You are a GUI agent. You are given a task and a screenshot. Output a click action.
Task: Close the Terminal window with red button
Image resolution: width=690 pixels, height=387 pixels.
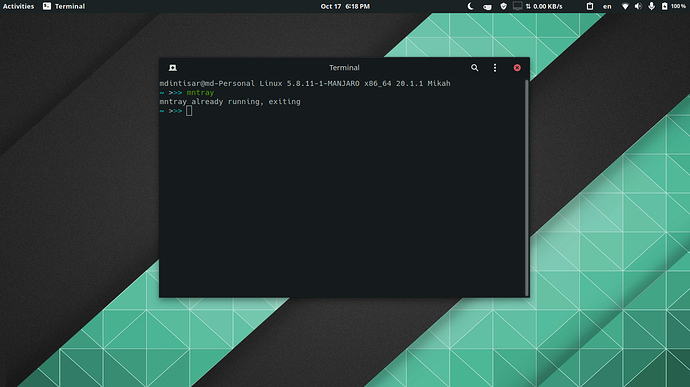click(517, 68)
